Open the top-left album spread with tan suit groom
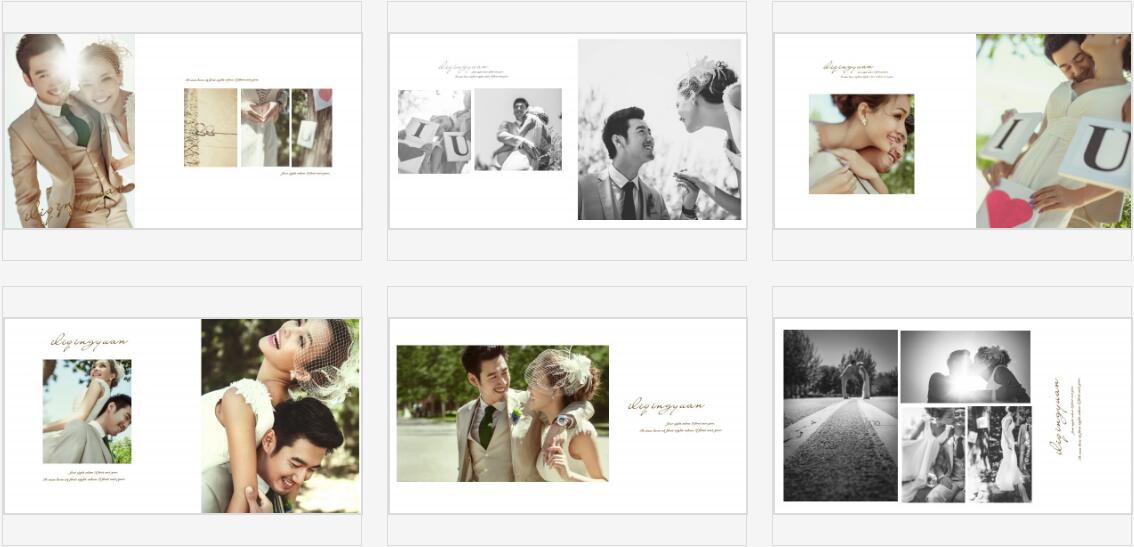This screenshot has height=547, width=1134. point(69,130)
